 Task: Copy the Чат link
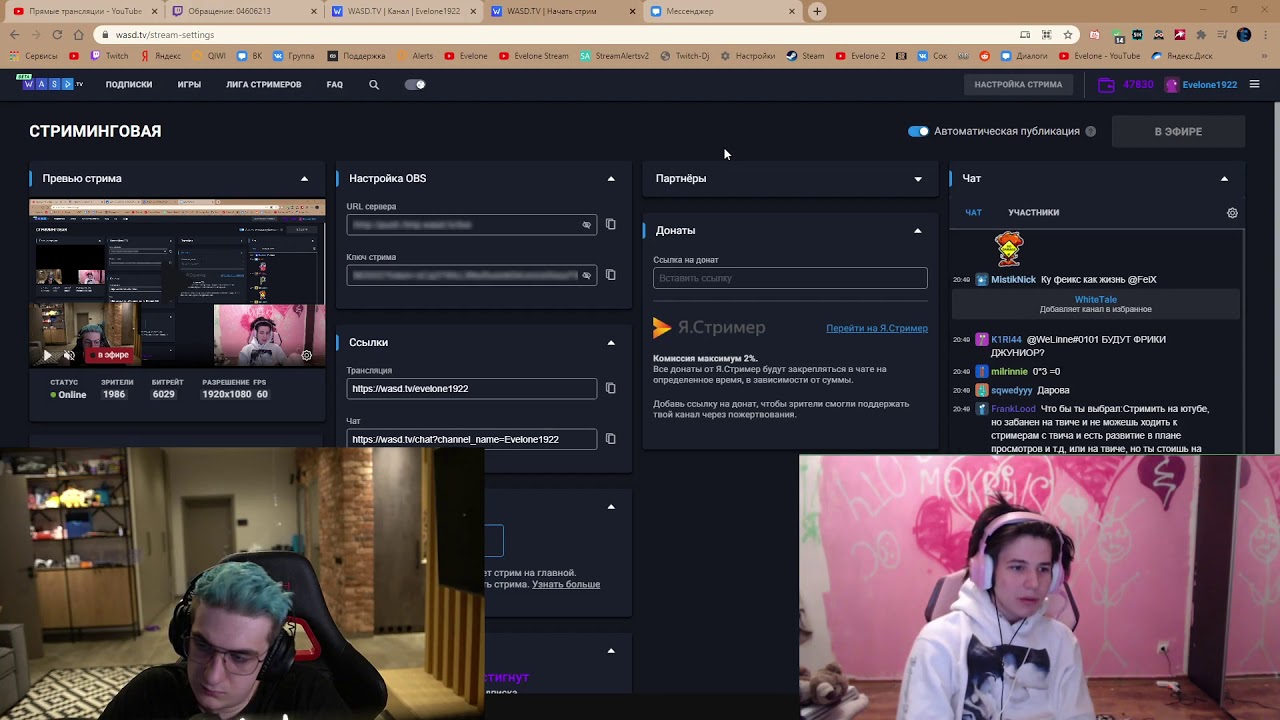611,438
